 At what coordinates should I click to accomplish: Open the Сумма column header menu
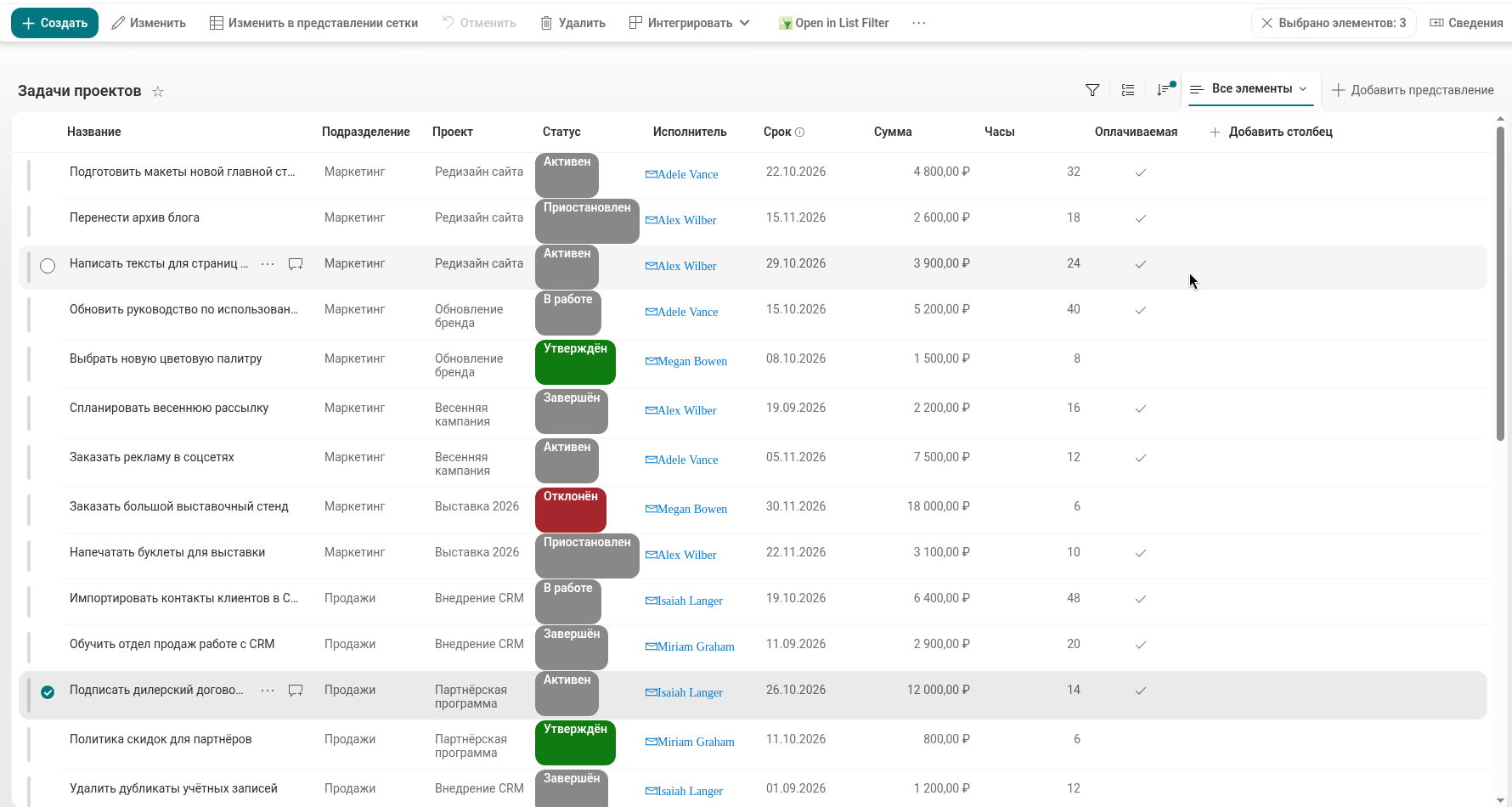point(893,132)
